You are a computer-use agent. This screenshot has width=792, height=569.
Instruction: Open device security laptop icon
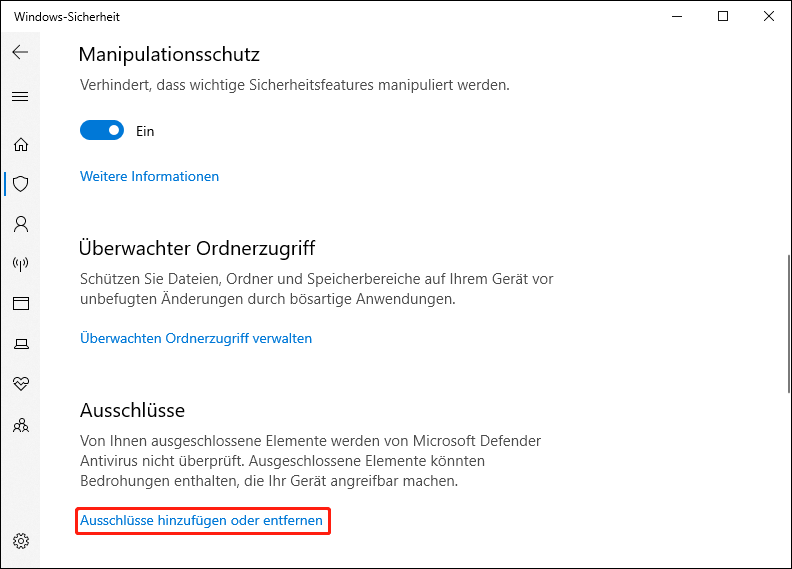point(20,344)
